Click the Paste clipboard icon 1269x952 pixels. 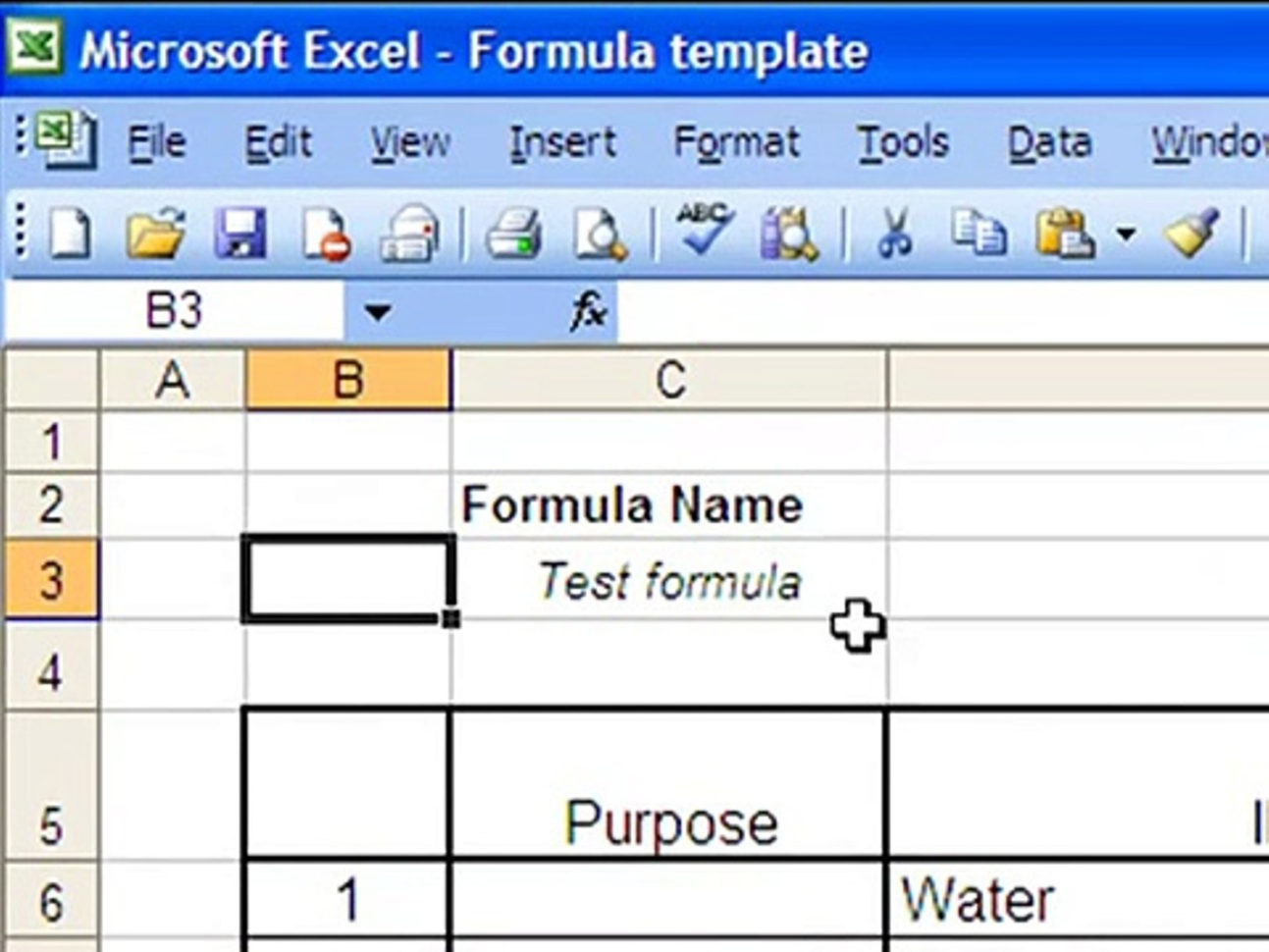coord(1064,236)
